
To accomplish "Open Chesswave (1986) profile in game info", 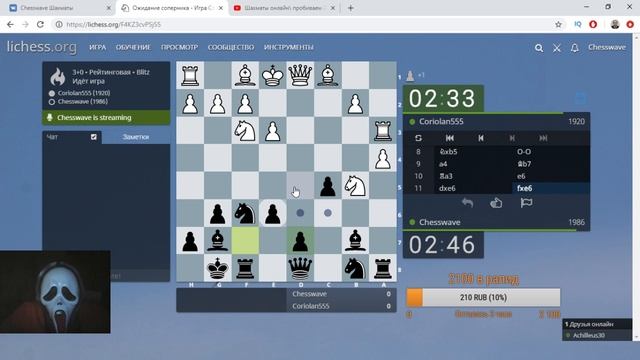I will (82, 102).
